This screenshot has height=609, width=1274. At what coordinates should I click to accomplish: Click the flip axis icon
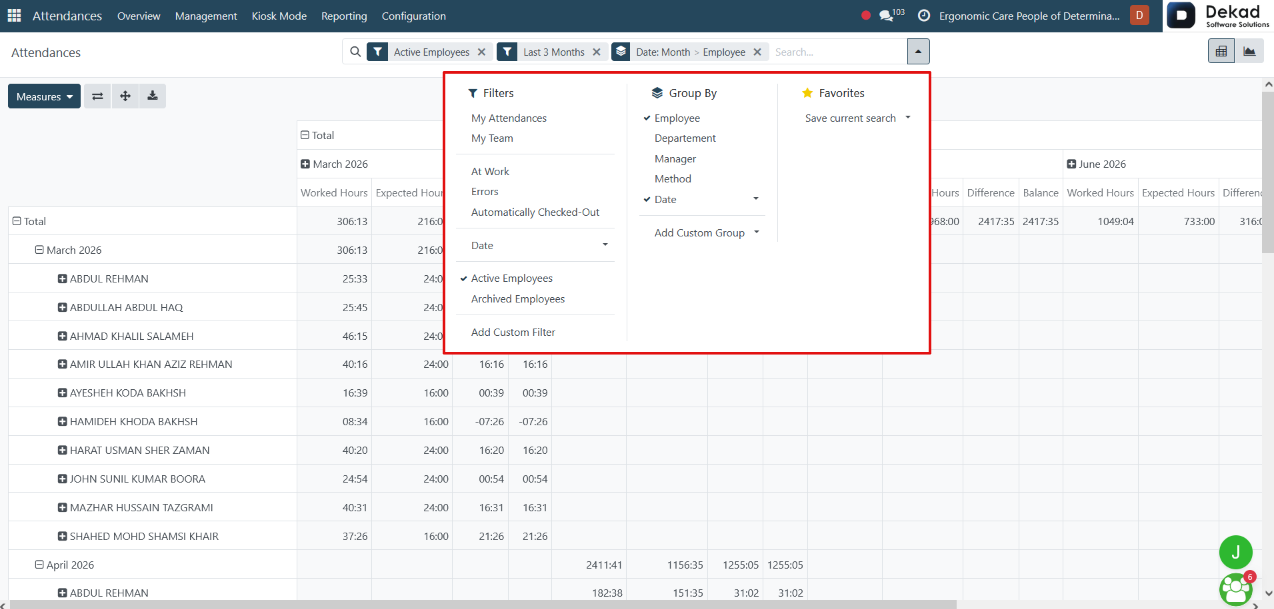coord(98,97)
